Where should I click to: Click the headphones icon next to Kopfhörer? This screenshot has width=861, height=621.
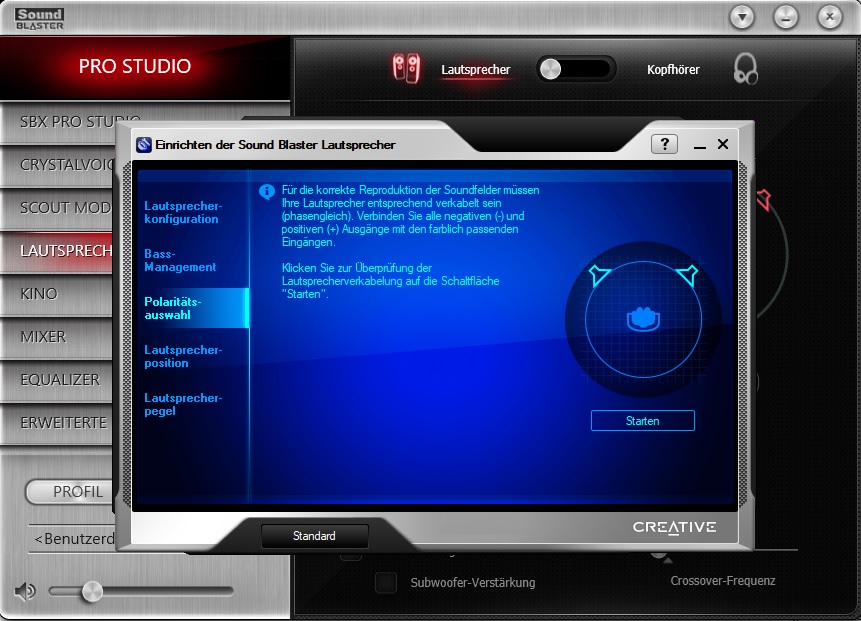click(745, 69)
